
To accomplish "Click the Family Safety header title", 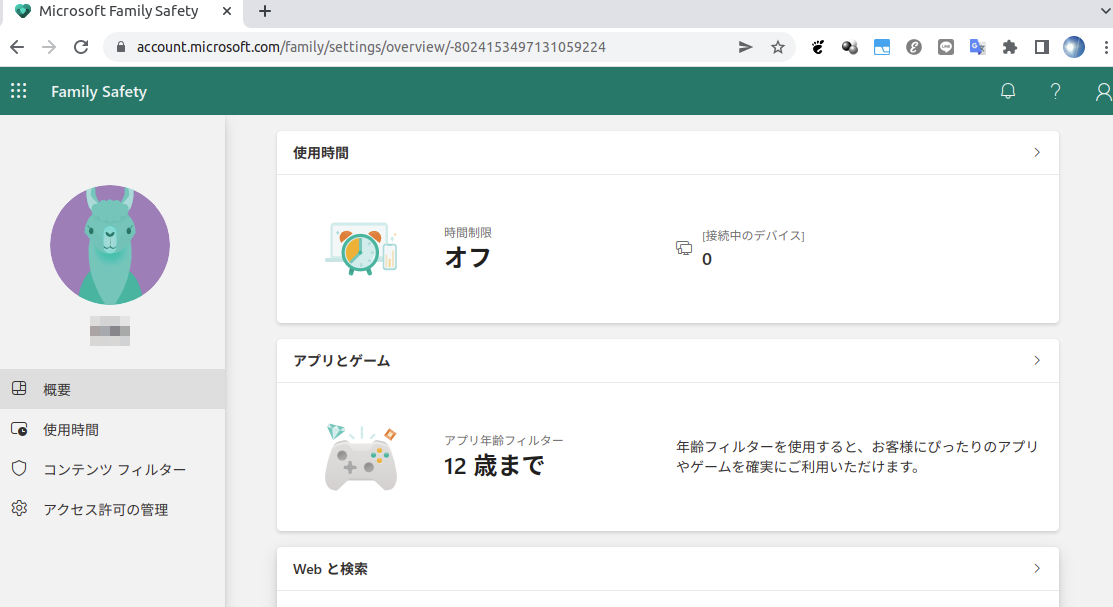I will [x=99, y=92].
